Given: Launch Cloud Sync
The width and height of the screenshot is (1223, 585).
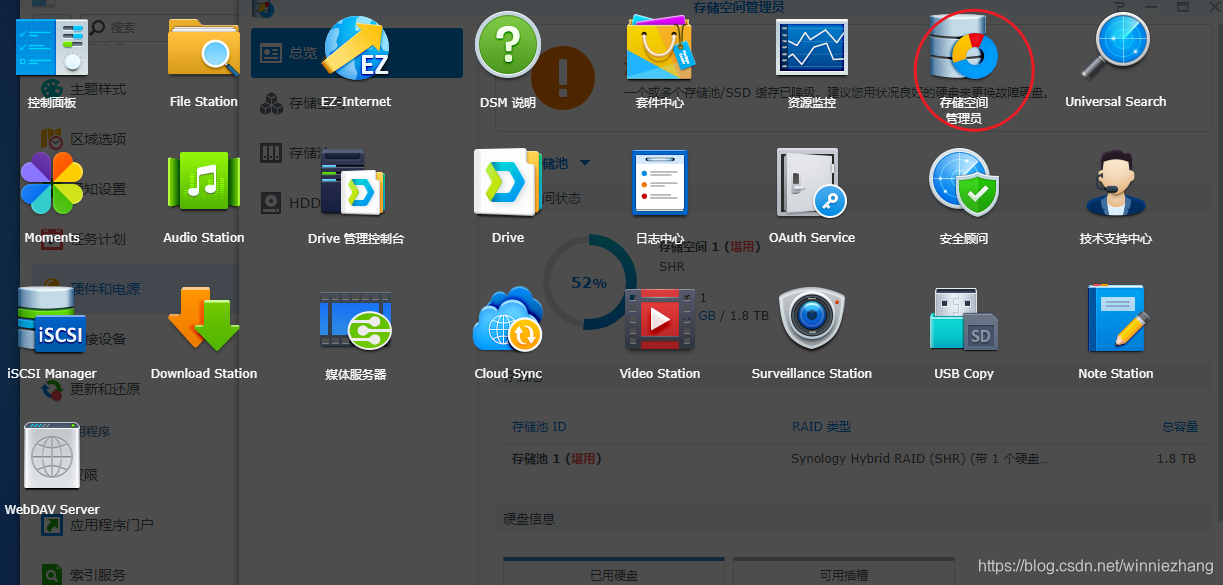Looking at the screenshot, I should [508, 320].
